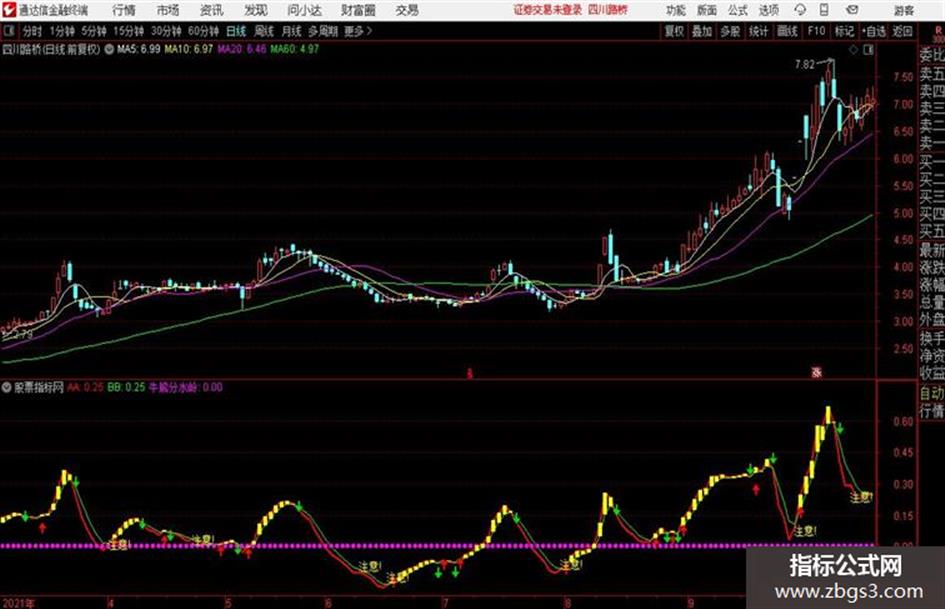Click the 通达信 red logo icon
945x609 pixels.
pos(9,10)
